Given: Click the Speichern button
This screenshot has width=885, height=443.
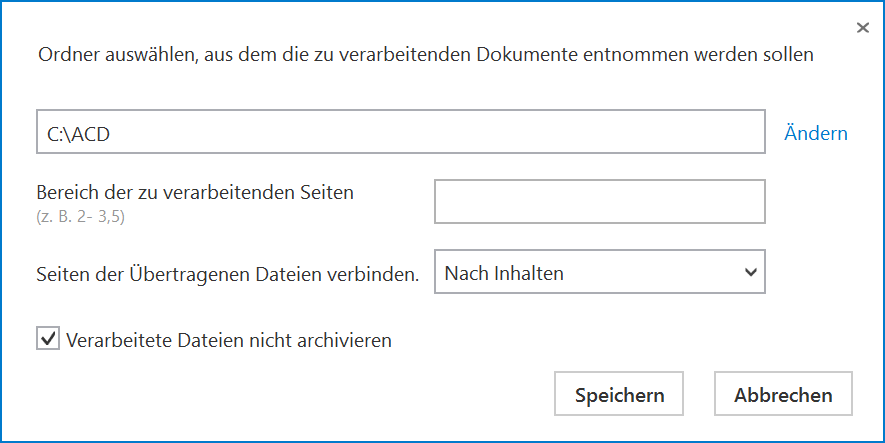Looking at the screenshot, I should point(619,393).
